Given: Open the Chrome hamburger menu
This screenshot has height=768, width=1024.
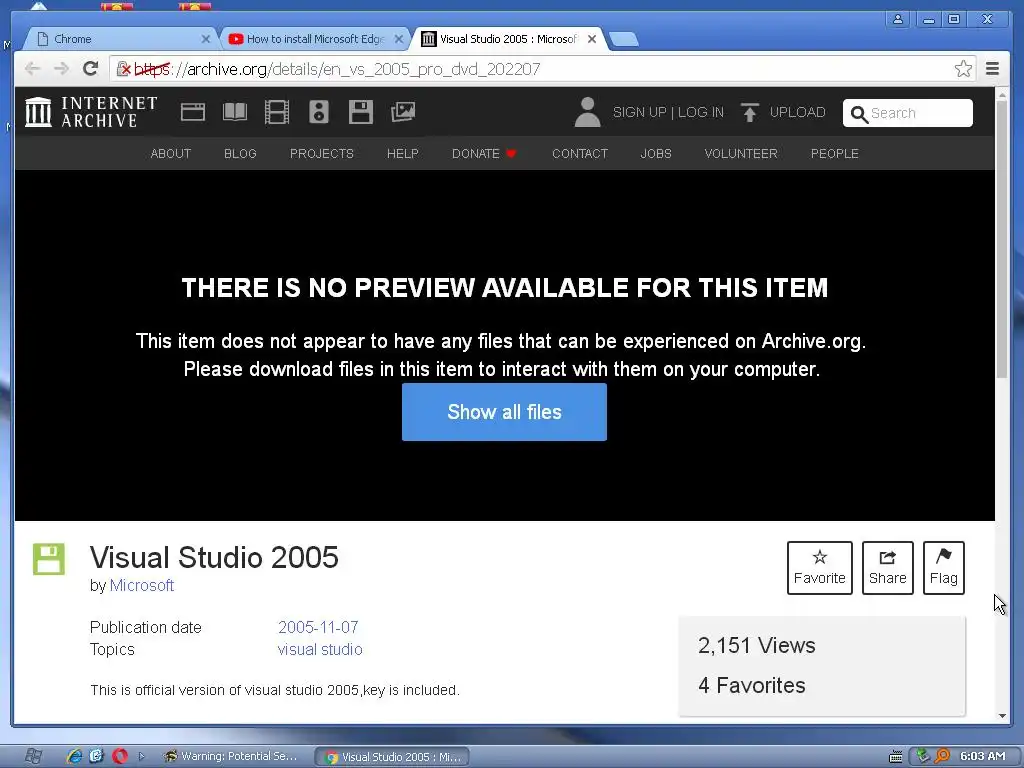Looking at the screenshot, I should [x=992, y=69].
